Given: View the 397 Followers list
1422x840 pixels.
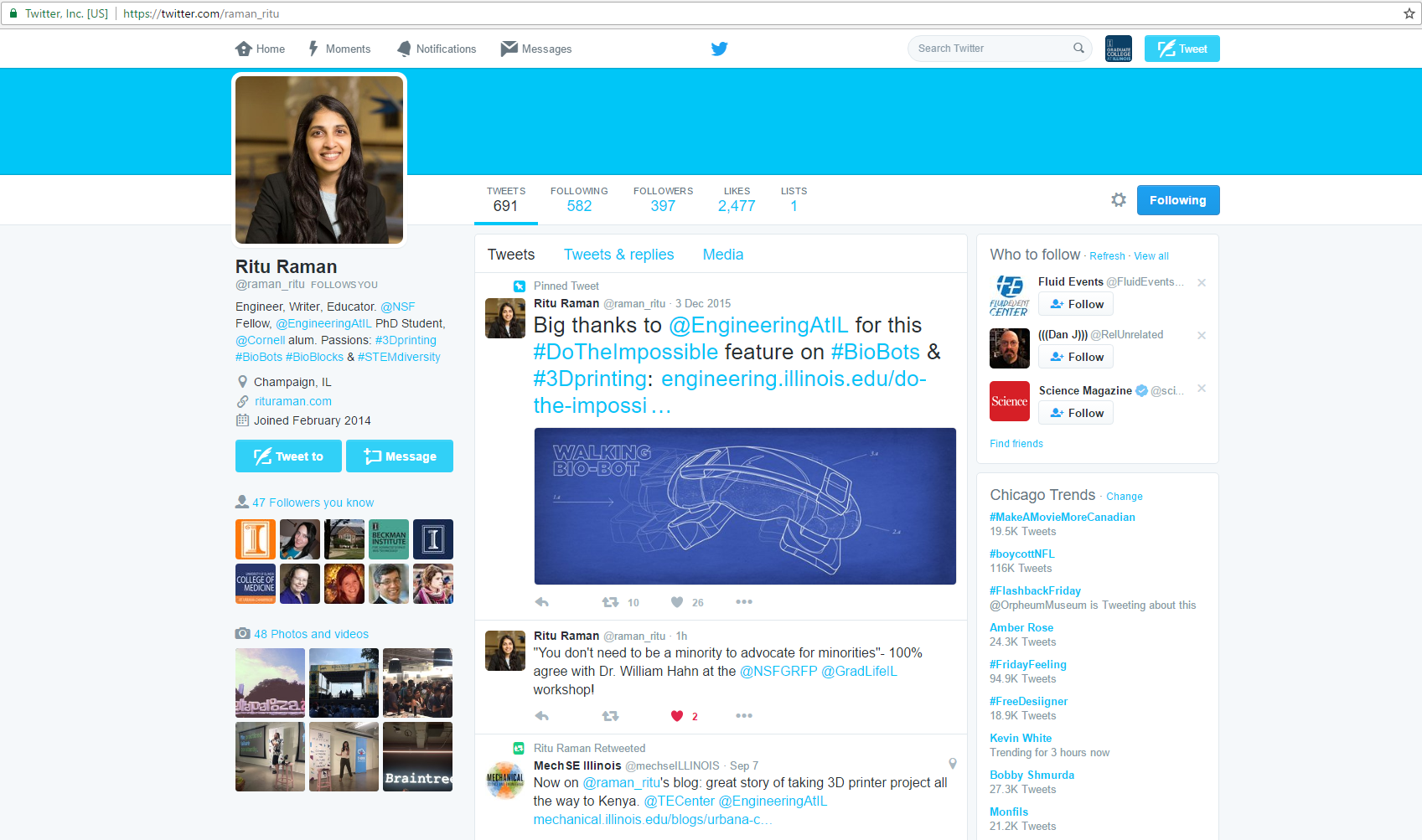Looking at the screenshot, I should [x=663, y=200].
